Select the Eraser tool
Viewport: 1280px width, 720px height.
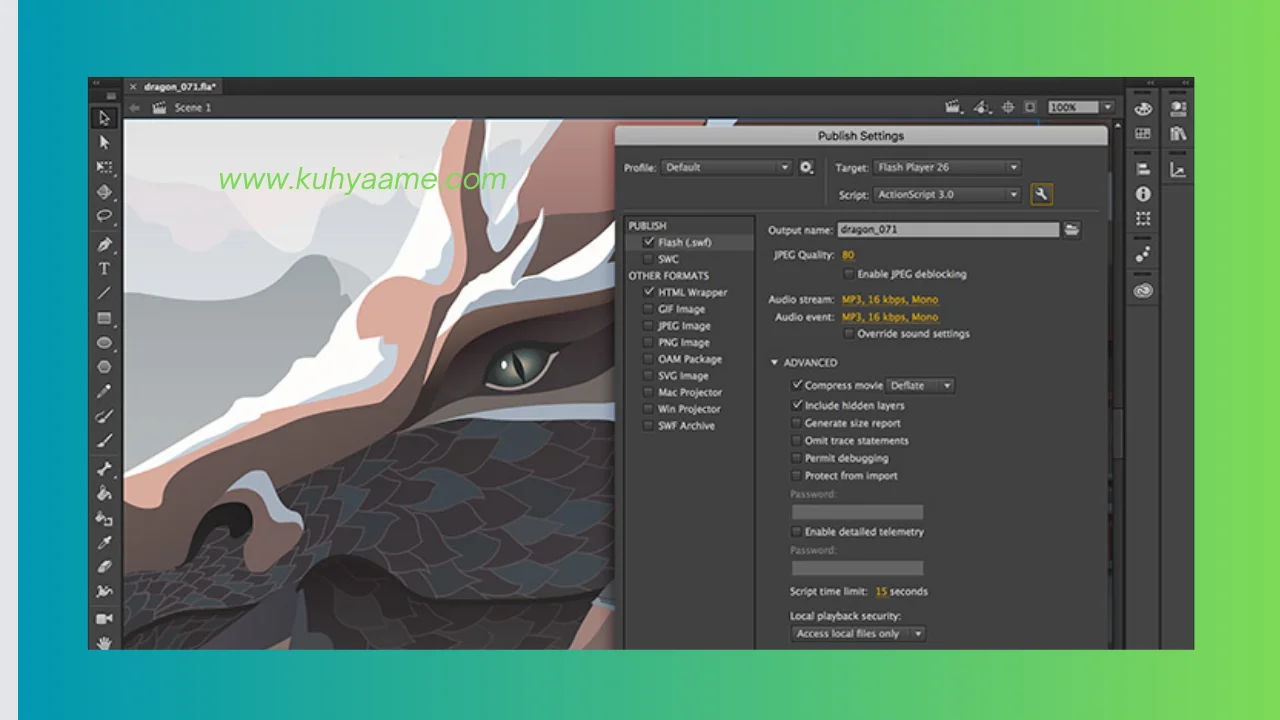point(104,567)
